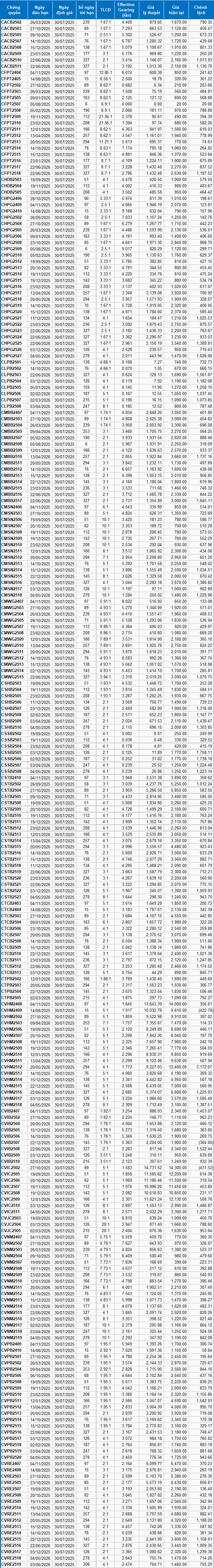Select the Effective Gearing column header
Screen dimensions: 214x1568
(x=126, y=10)
